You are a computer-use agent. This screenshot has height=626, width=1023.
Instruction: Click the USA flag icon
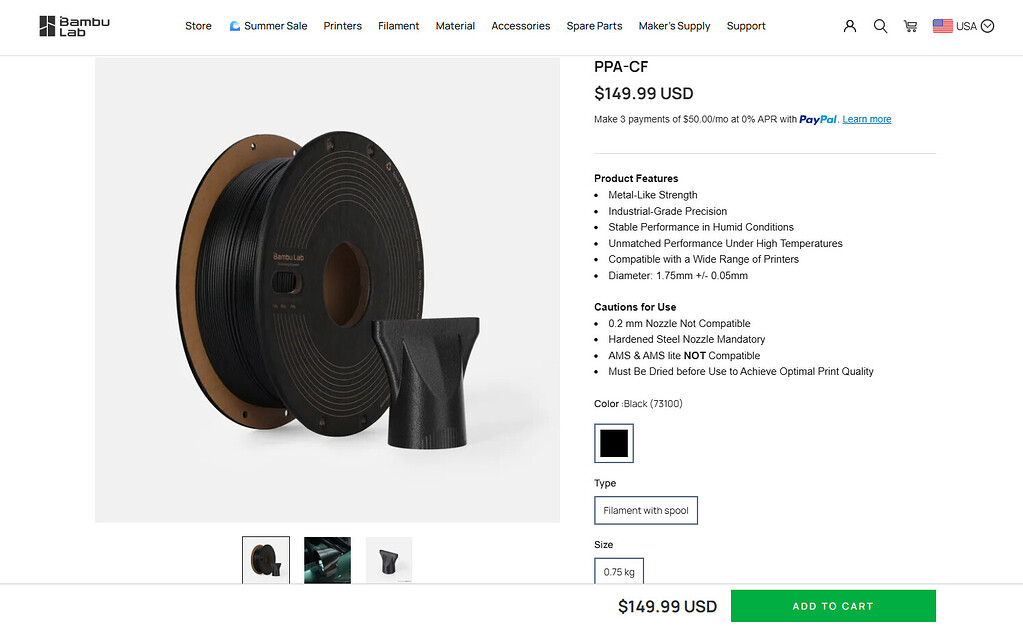coord(942,26)
